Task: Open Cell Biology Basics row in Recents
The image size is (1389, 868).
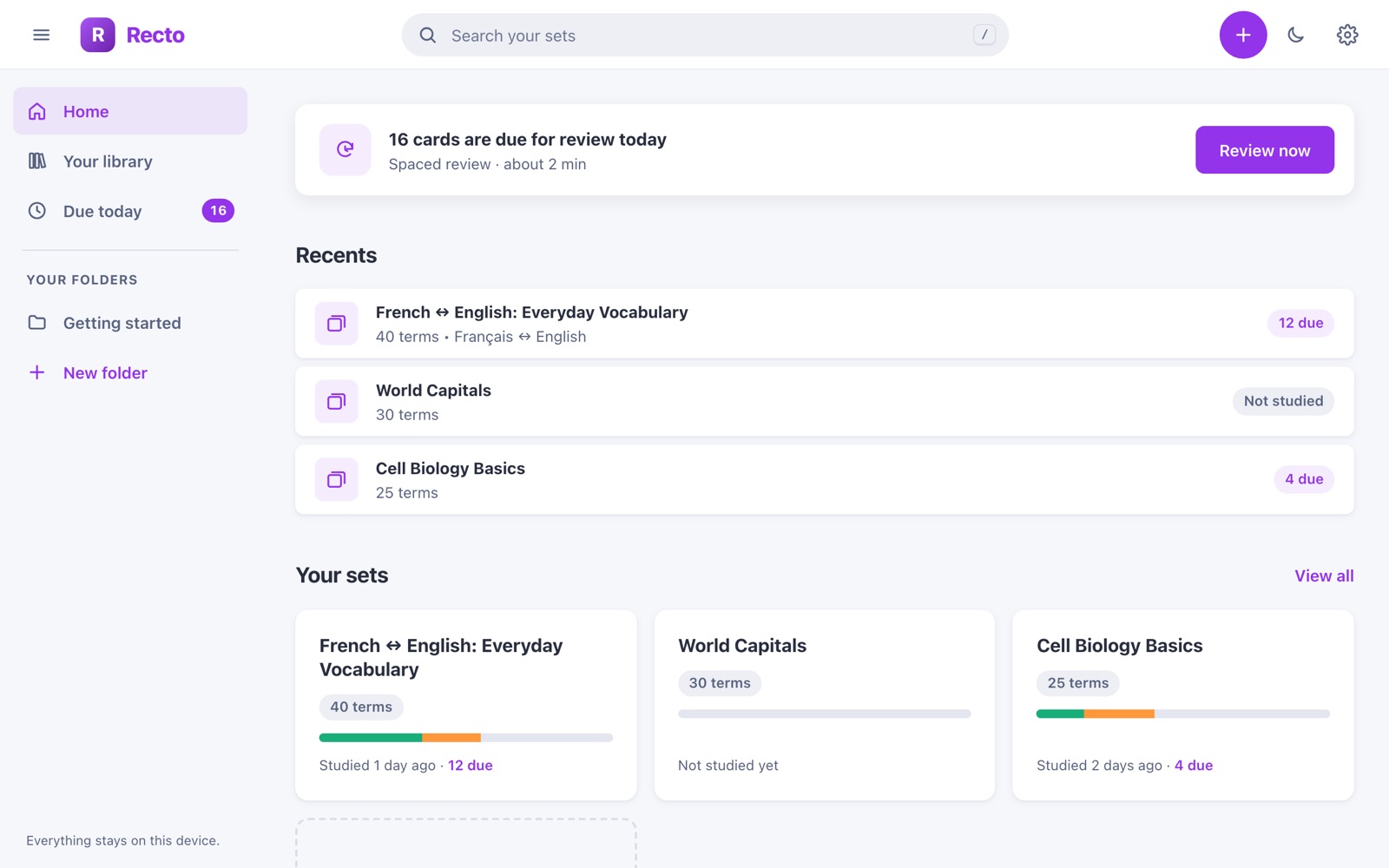Action: 824,479
